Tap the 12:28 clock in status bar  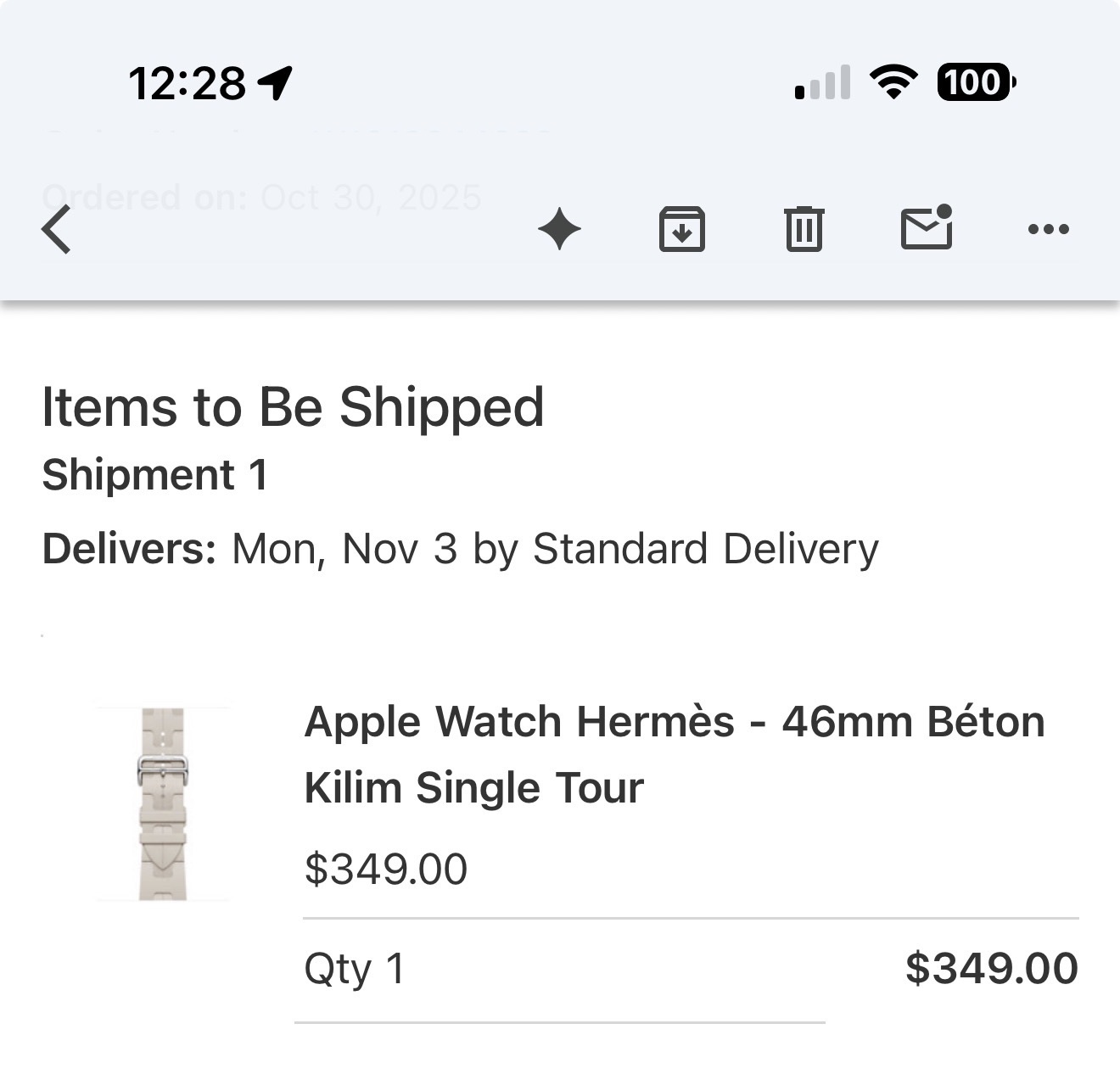point(188,83)
